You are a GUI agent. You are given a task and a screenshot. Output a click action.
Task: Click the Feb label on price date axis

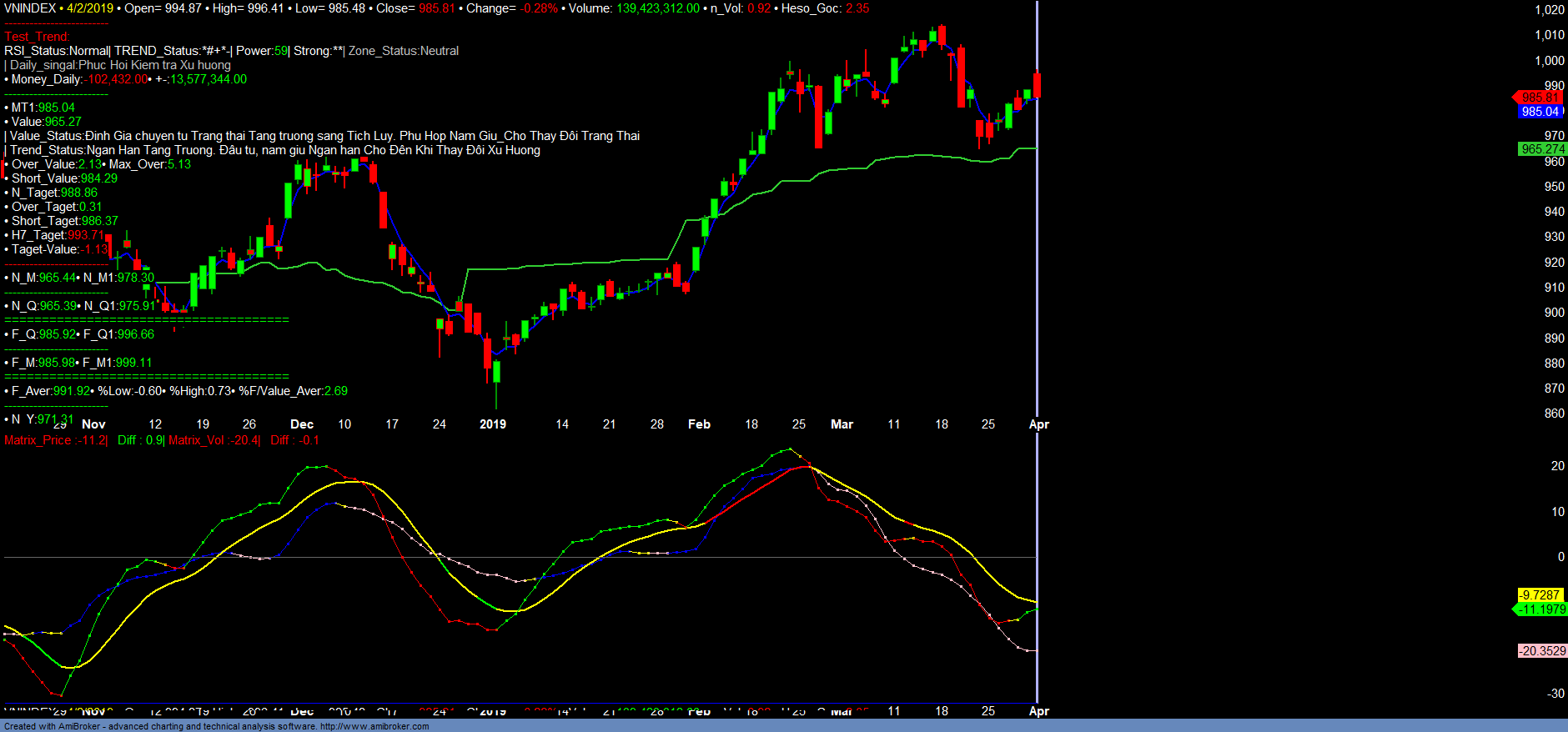coord(699,424)
